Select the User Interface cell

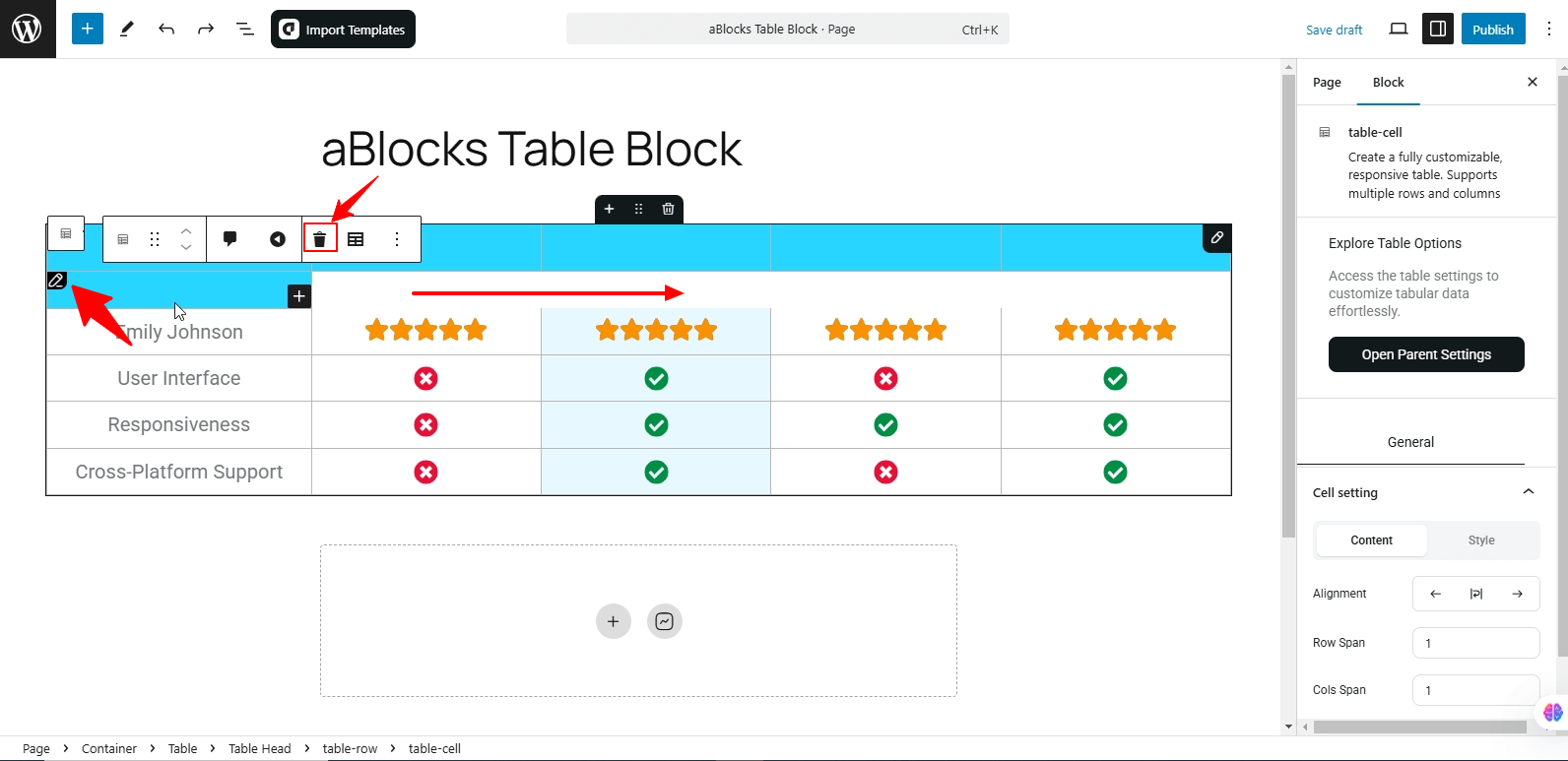point(179,378)
